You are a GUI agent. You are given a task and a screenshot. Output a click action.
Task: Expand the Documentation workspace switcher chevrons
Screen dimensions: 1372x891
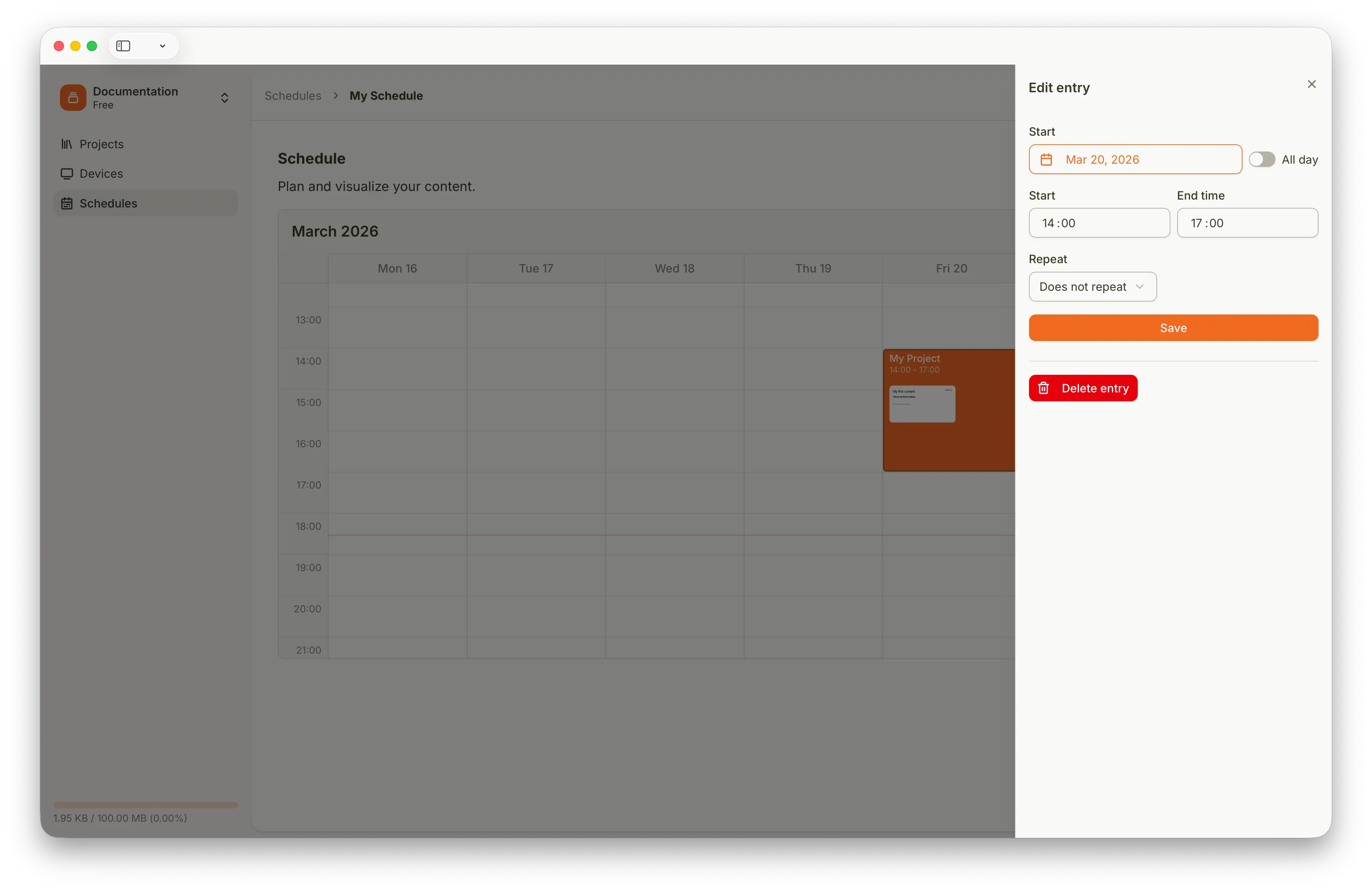[x=225, y=97]
